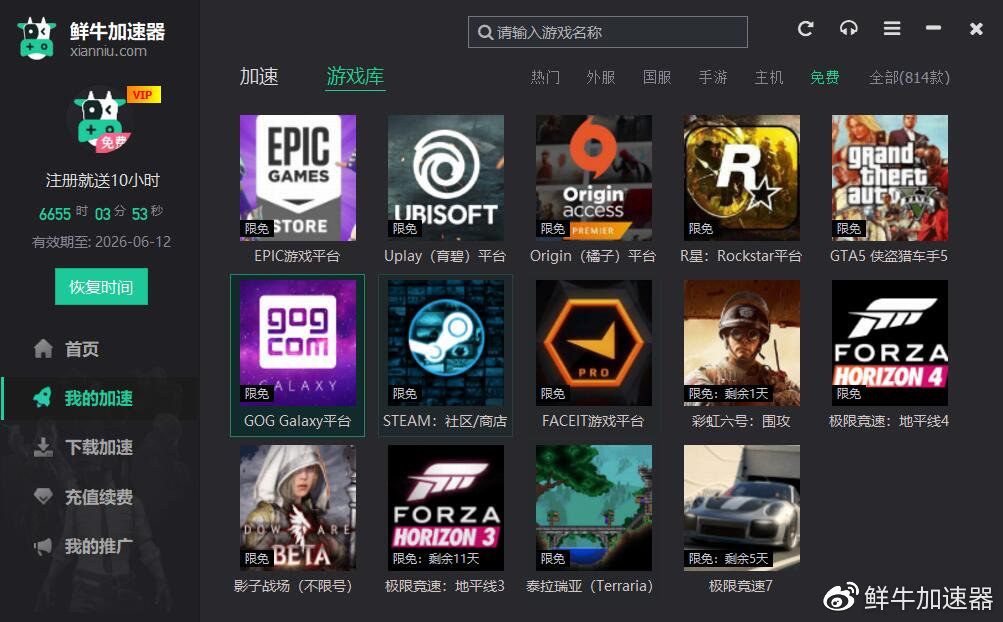1003x622 pixels.
Task: Click the rocket icon for 我的加速
Action: (x=43, y=398)
